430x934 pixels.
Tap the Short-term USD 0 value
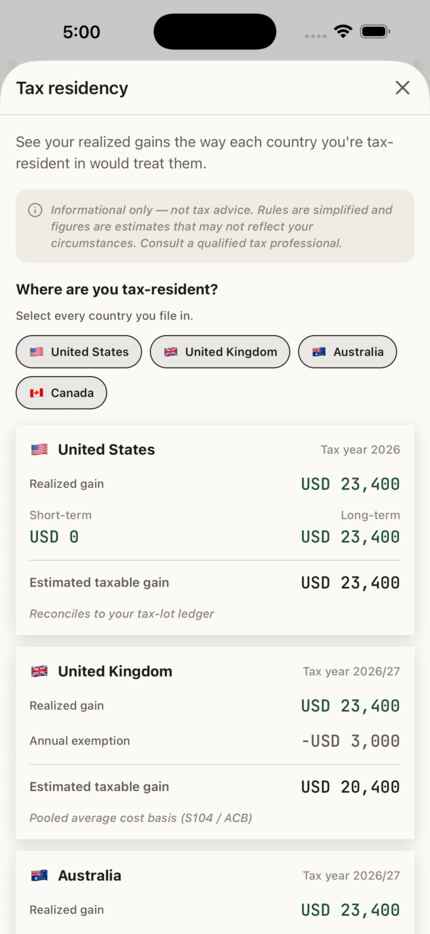54,537
